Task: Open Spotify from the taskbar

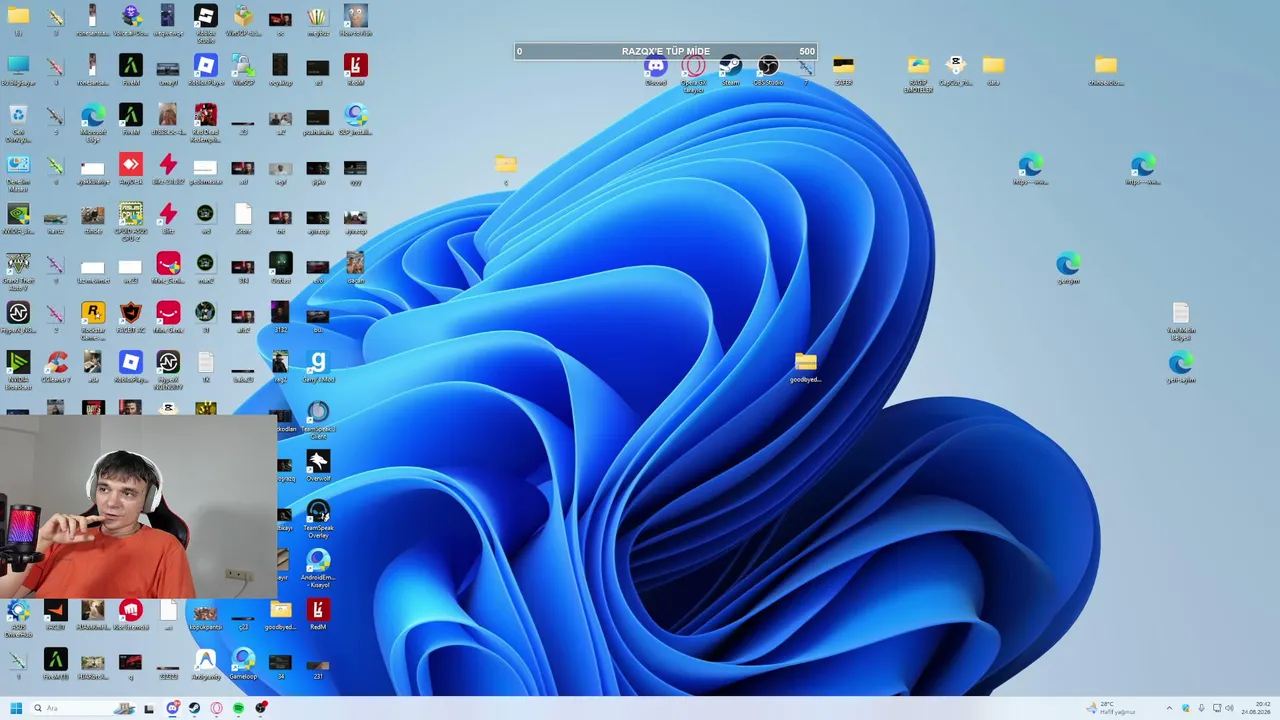Action: tap(238, 708)
